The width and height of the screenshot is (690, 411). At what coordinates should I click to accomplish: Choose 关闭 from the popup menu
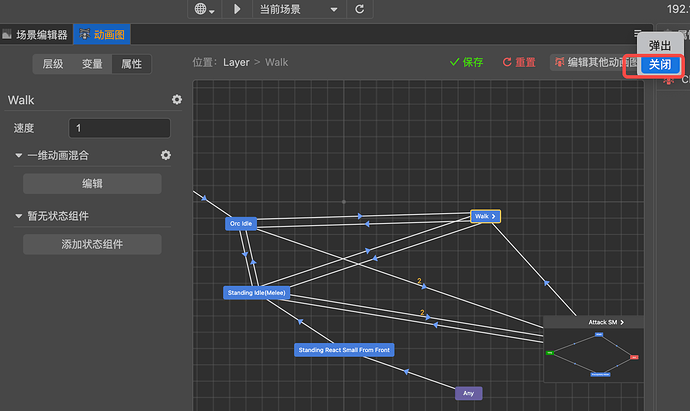click(660, 65)
